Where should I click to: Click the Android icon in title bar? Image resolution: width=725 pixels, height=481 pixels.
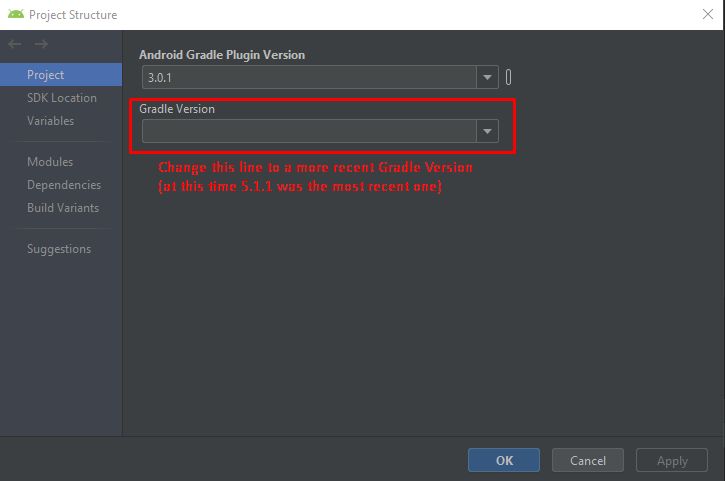pos(16,14)
